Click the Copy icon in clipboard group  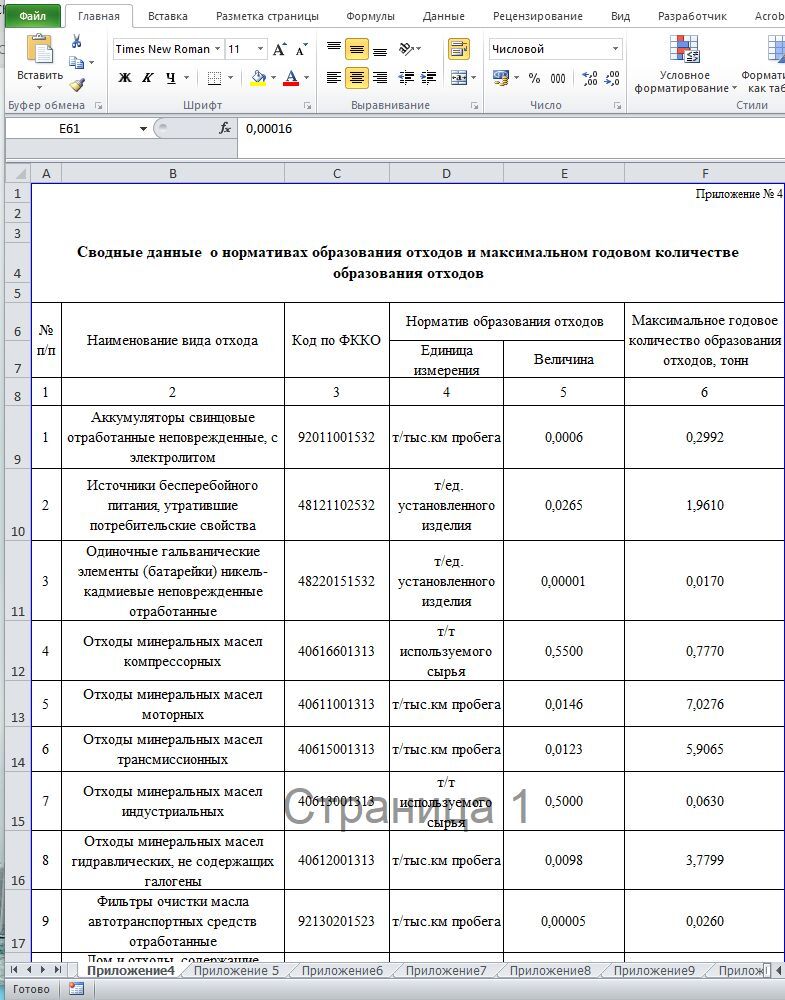77,62
